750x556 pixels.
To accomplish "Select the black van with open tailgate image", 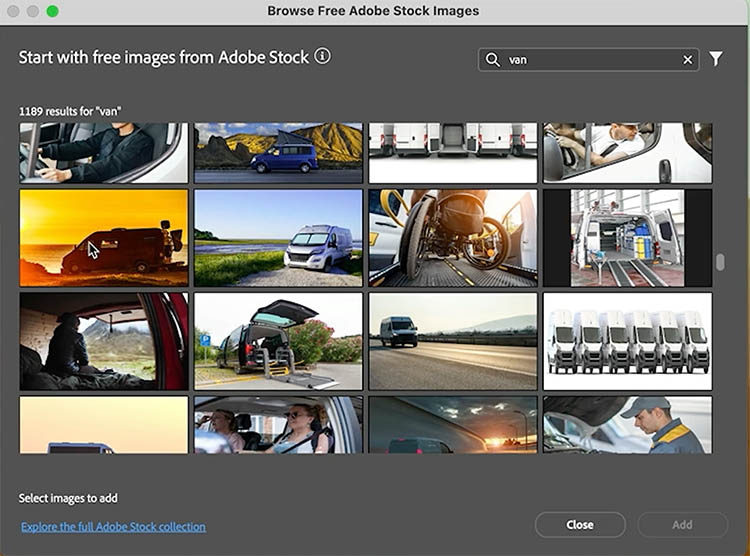I will pos(278,341).
